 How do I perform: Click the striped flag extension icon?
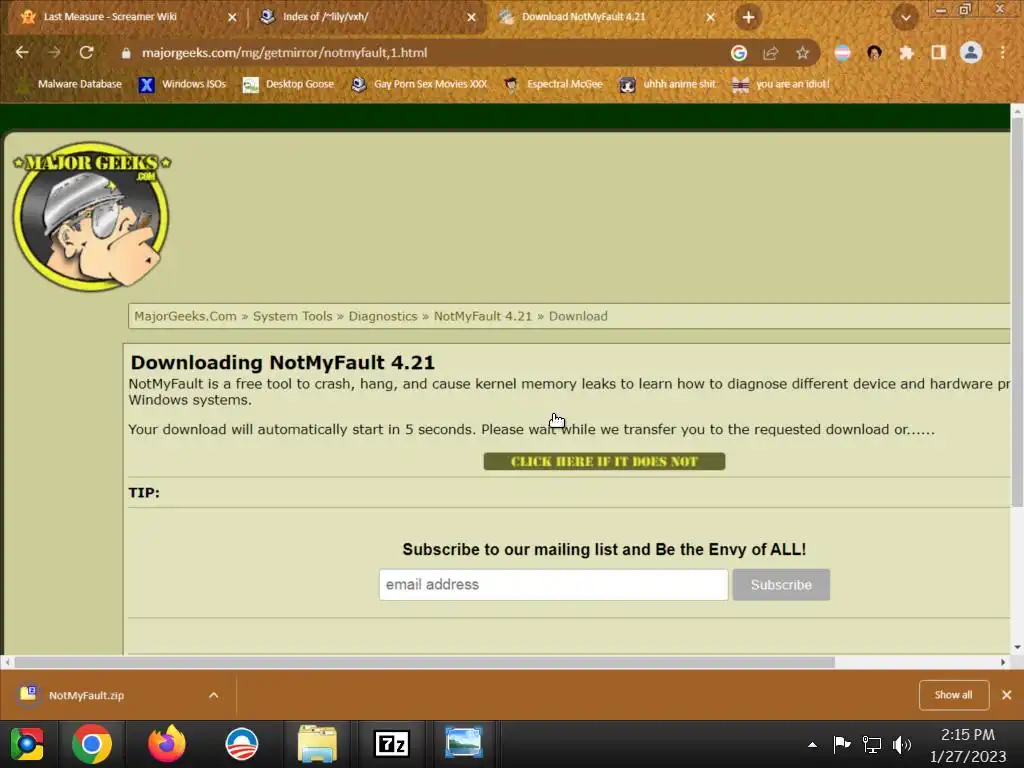pyautogui.click(x=842, y=53)
